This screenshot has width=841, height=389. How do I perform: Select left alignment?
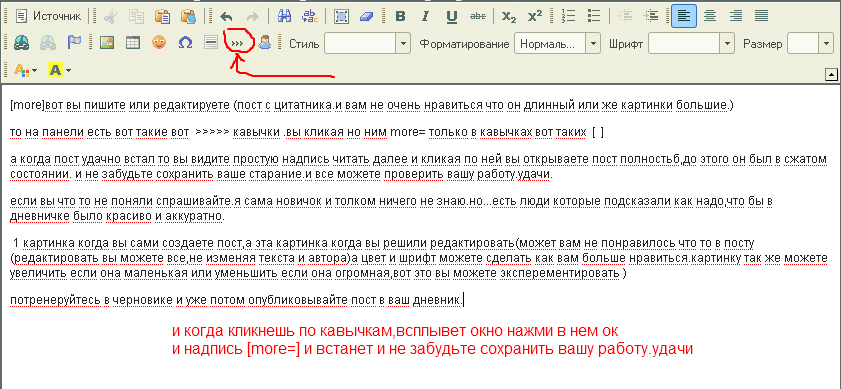point(684,16)
